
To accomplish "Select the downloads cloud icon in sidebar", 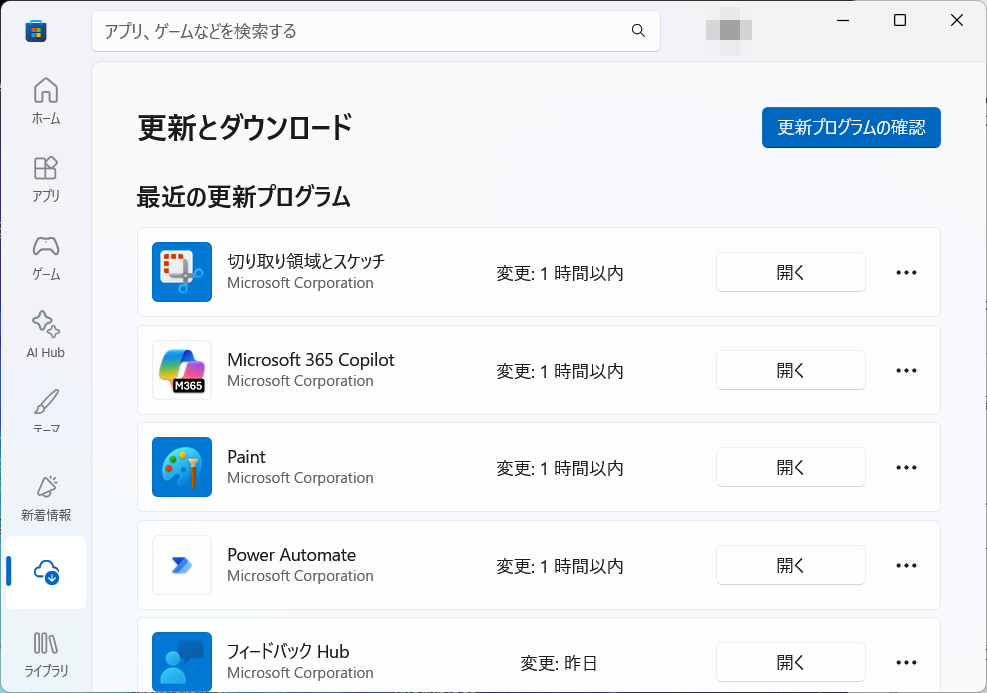I will [46, 572].
